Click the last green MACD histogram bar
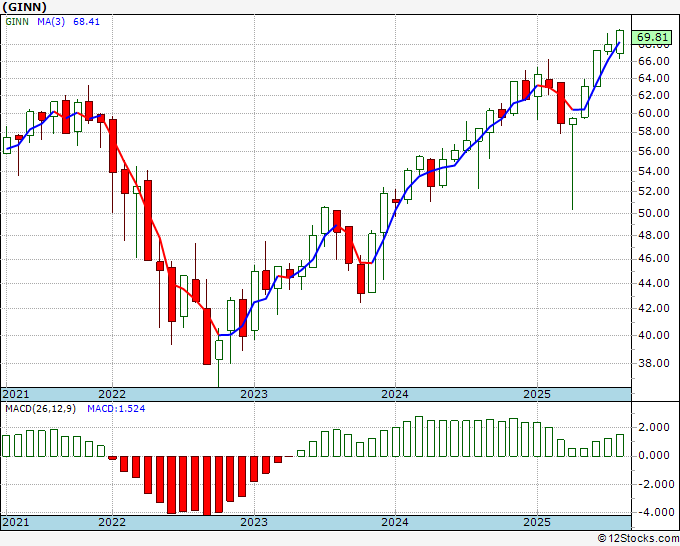The height and width of the screenshot is (546, 680). pyautogui.click(x=620, y=445)
